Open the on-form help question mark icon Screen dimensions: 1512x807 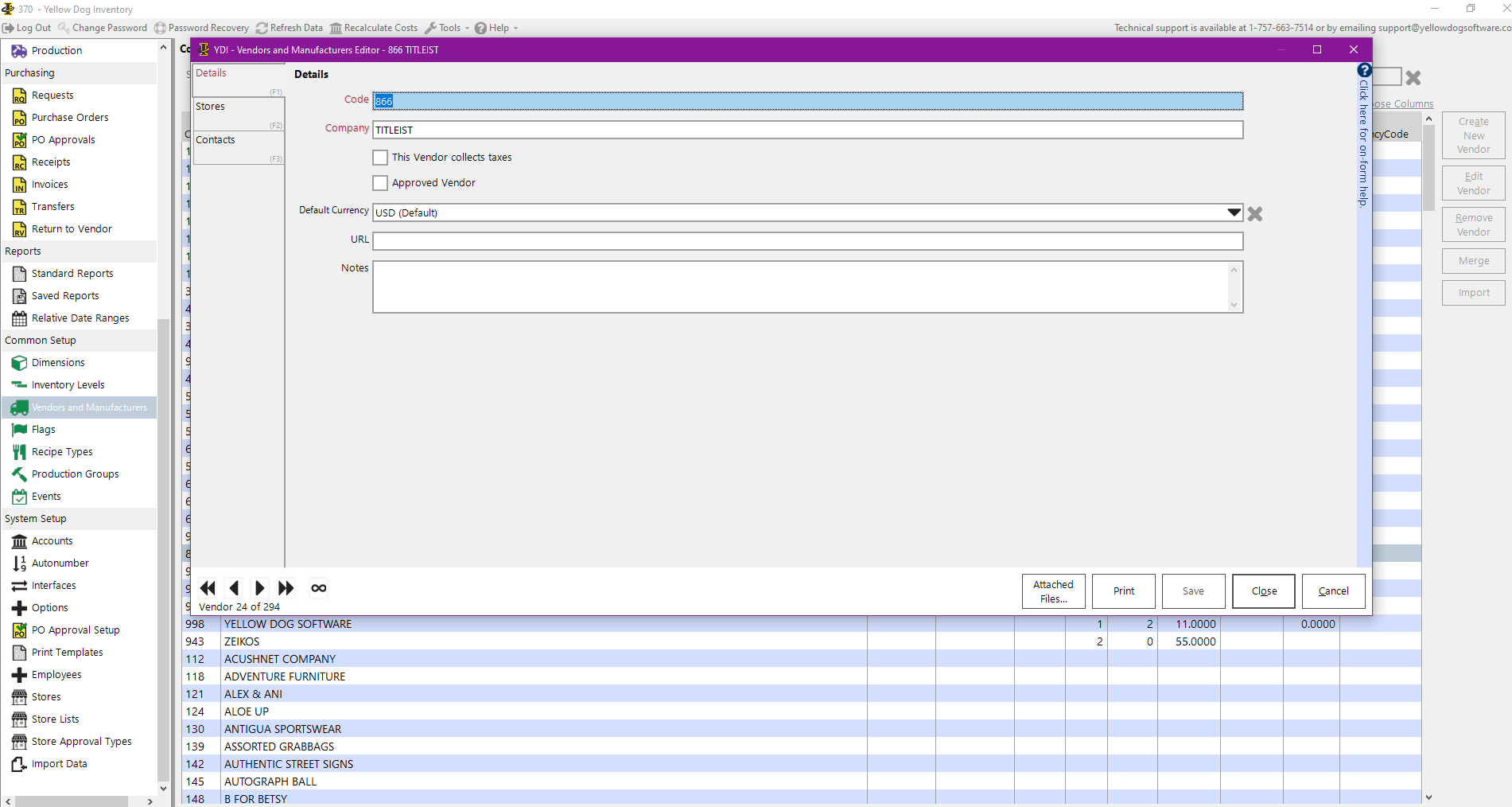pos(1364,71)
